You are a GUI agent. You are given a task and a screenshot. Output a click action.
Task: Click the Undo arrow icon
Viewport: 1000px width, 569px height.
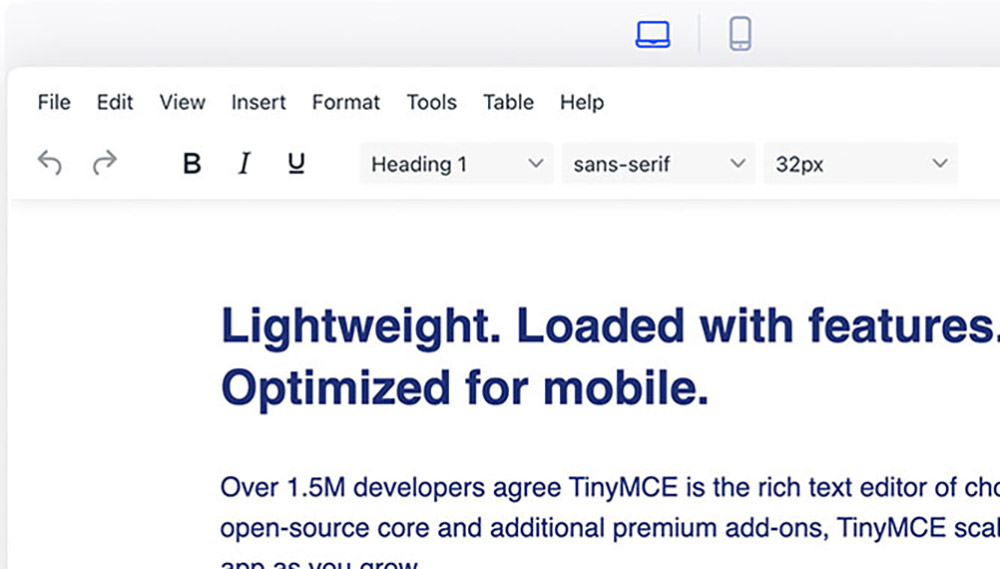49,163
